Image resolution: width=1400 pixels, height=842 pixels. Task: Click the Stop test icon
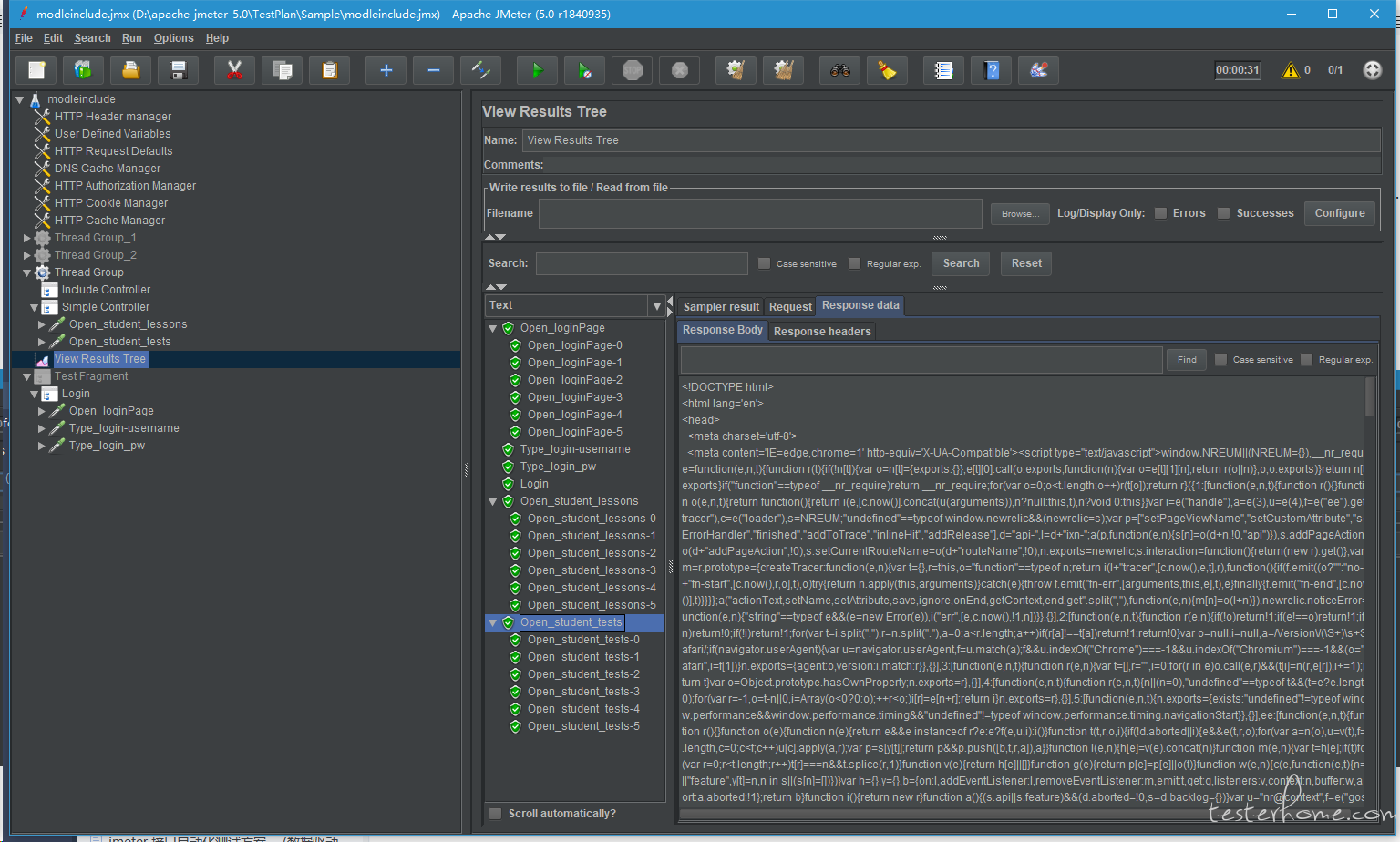pos(632,70)
